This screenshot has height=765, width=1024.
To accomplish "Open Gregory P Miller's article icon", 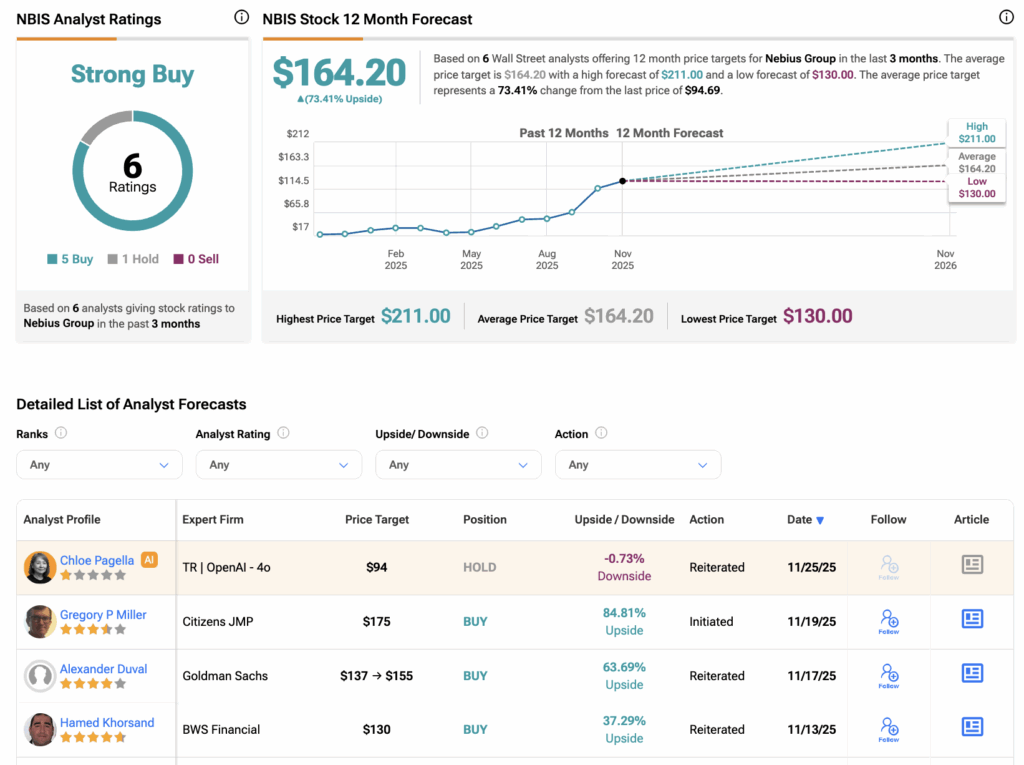I will tap(972, 619).
